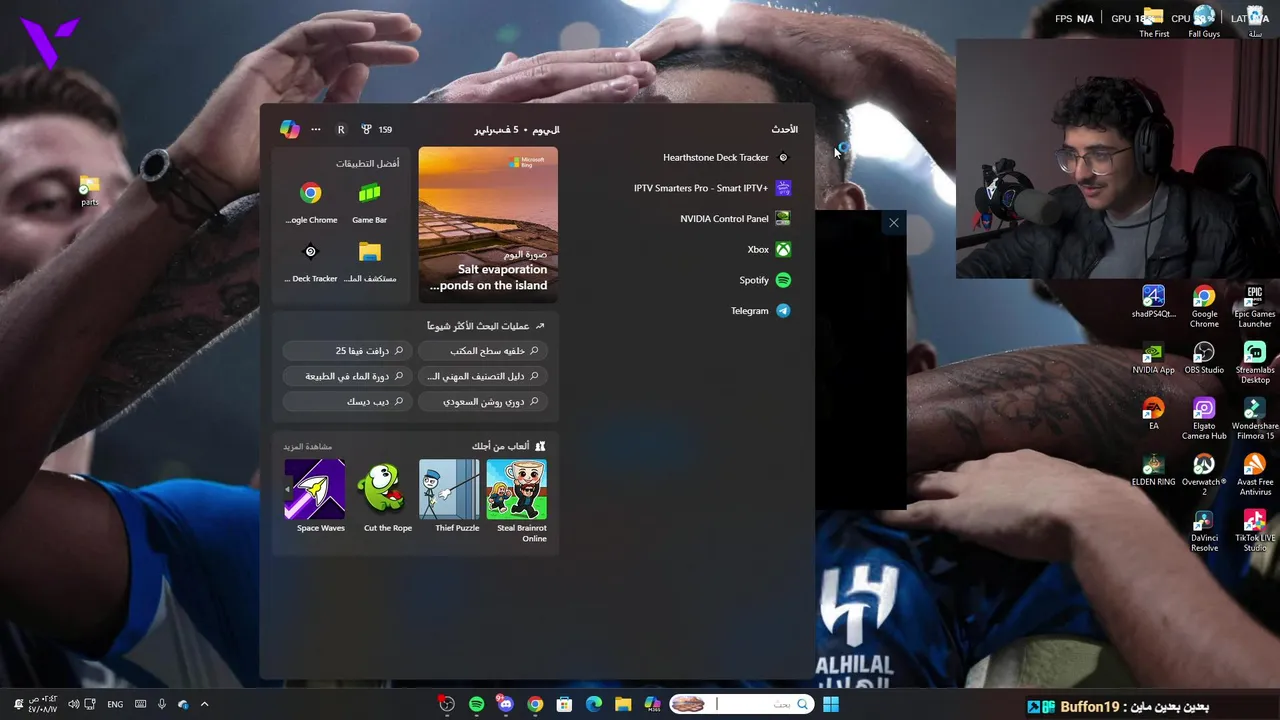
Task: Launch Deck Tracker from top apps
Action: click(x=311, y=260)
